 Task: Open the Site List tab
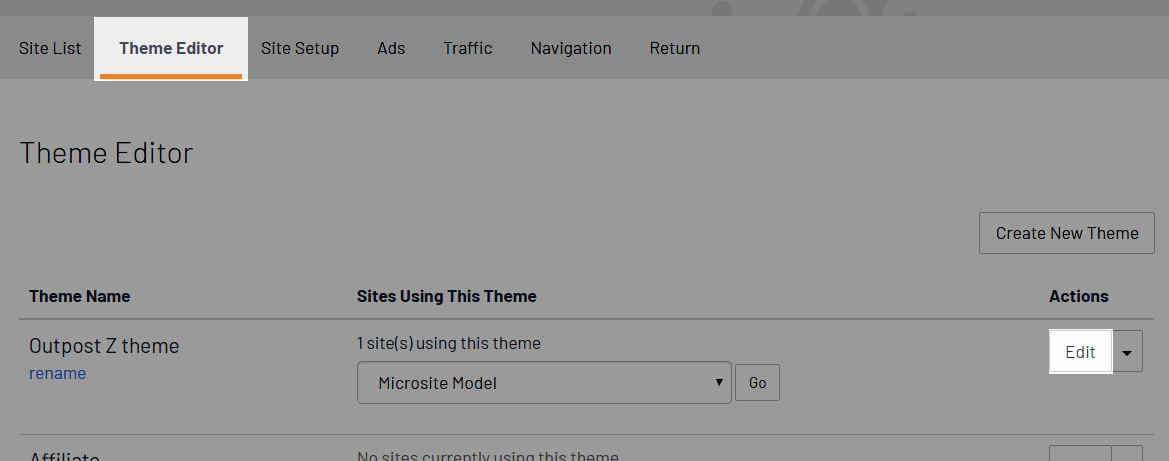tap(50, 48)
